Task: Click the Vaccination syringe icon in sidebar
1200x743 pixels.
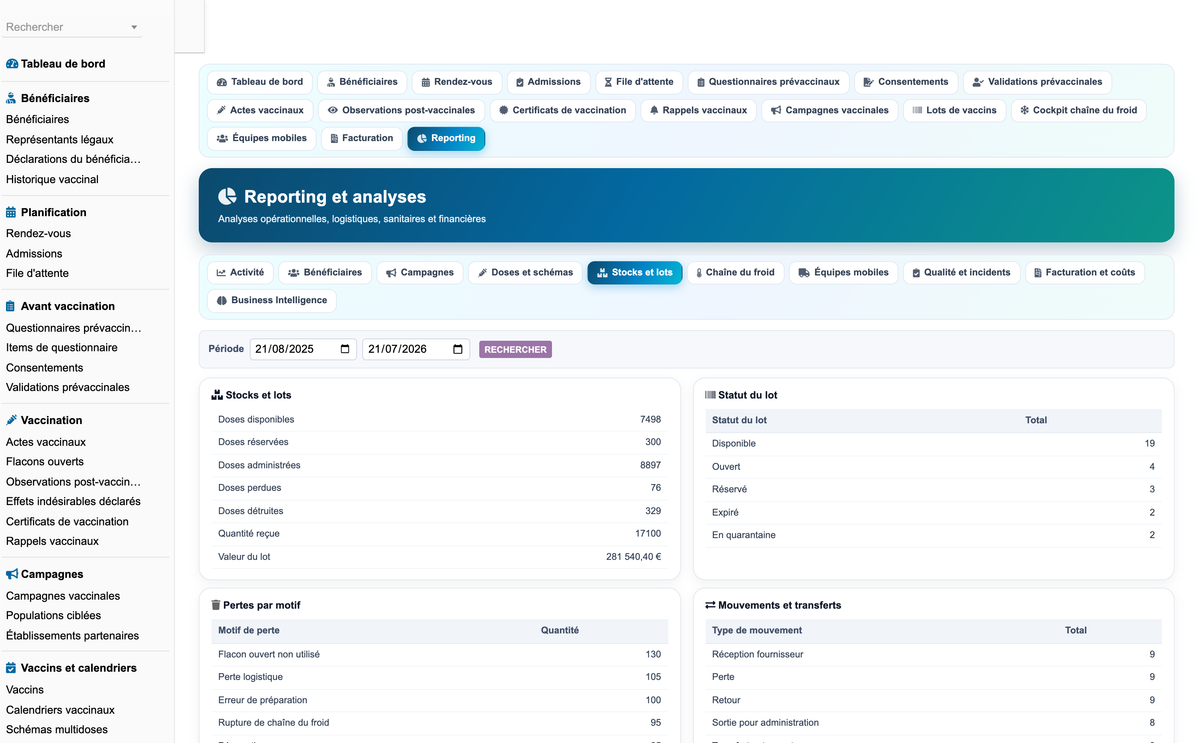Action: click(x=12, y=420)
